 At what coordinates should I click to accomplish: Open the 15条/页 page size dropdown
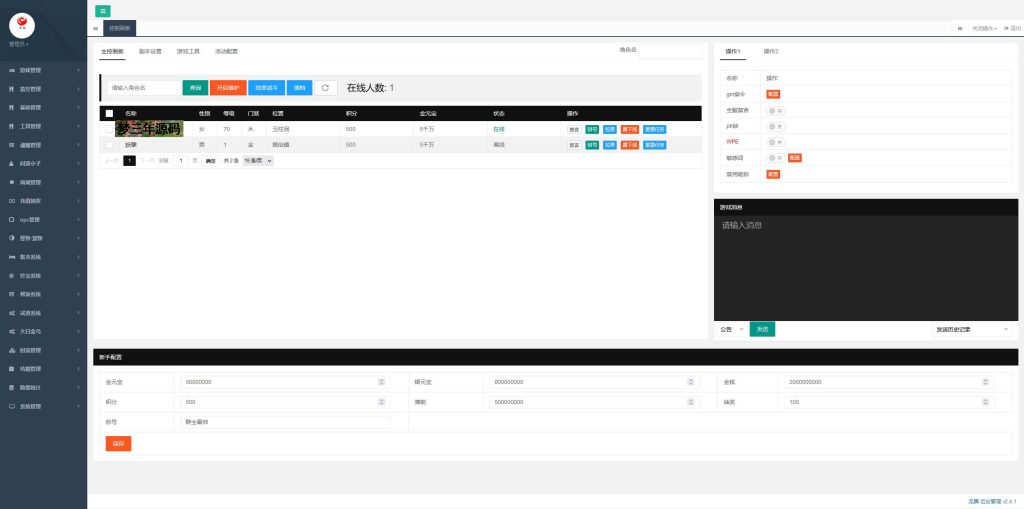click(x=257, y=160)
